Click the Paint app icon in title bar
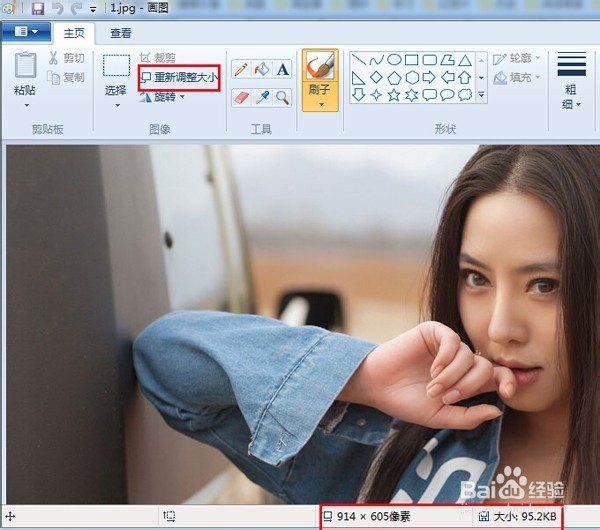This screenshot has width=600, height=530. [8, 8]
